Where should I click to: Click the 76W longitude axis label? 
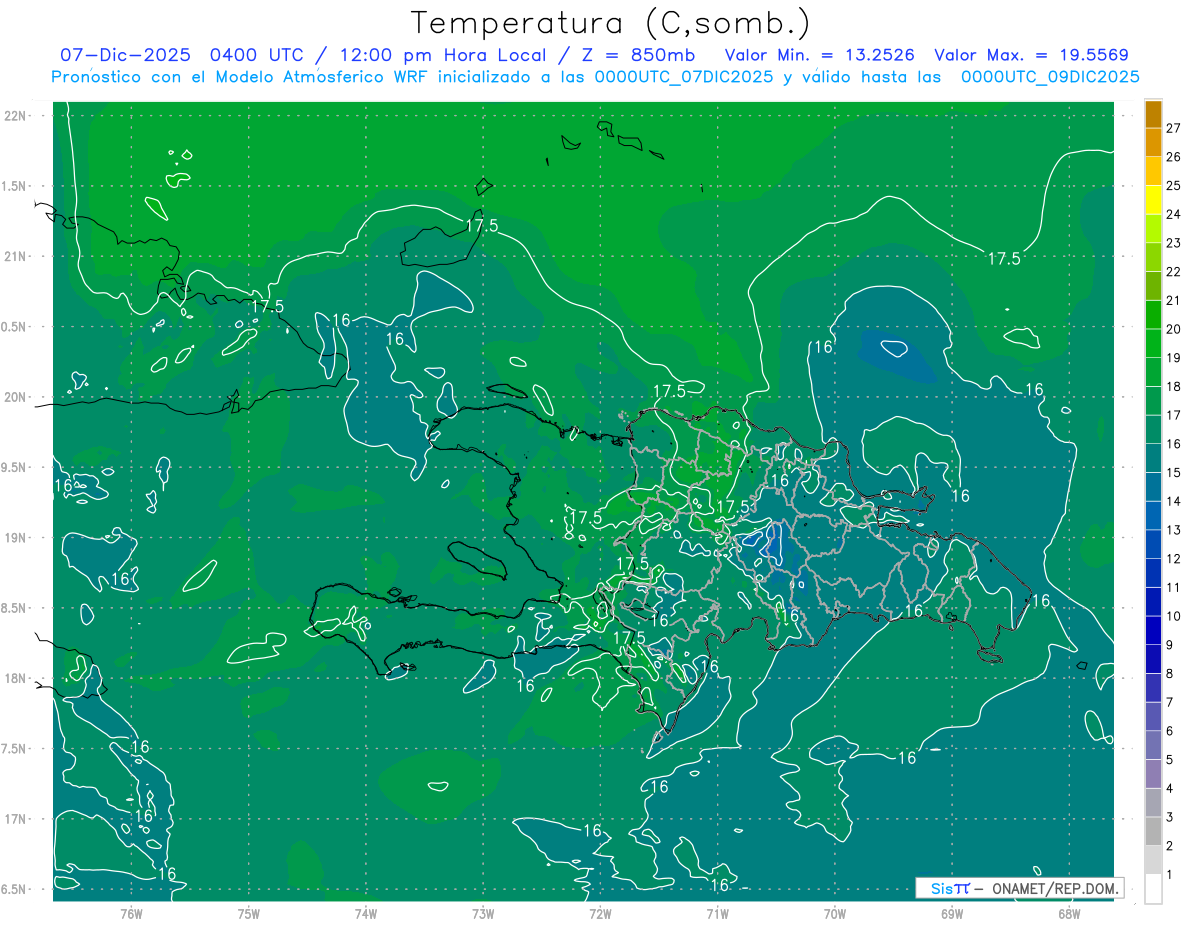131,913
